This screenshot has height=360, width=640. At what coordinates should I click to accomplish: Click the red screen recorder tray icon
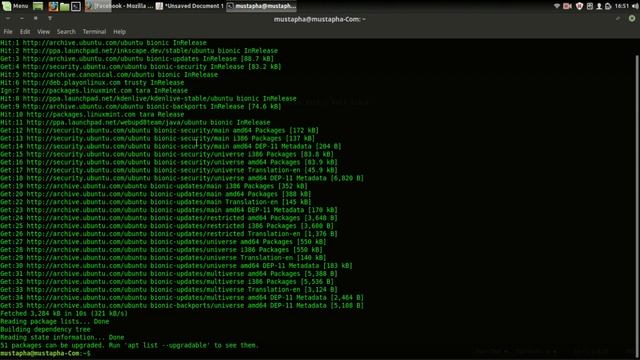tap(567, 6)
